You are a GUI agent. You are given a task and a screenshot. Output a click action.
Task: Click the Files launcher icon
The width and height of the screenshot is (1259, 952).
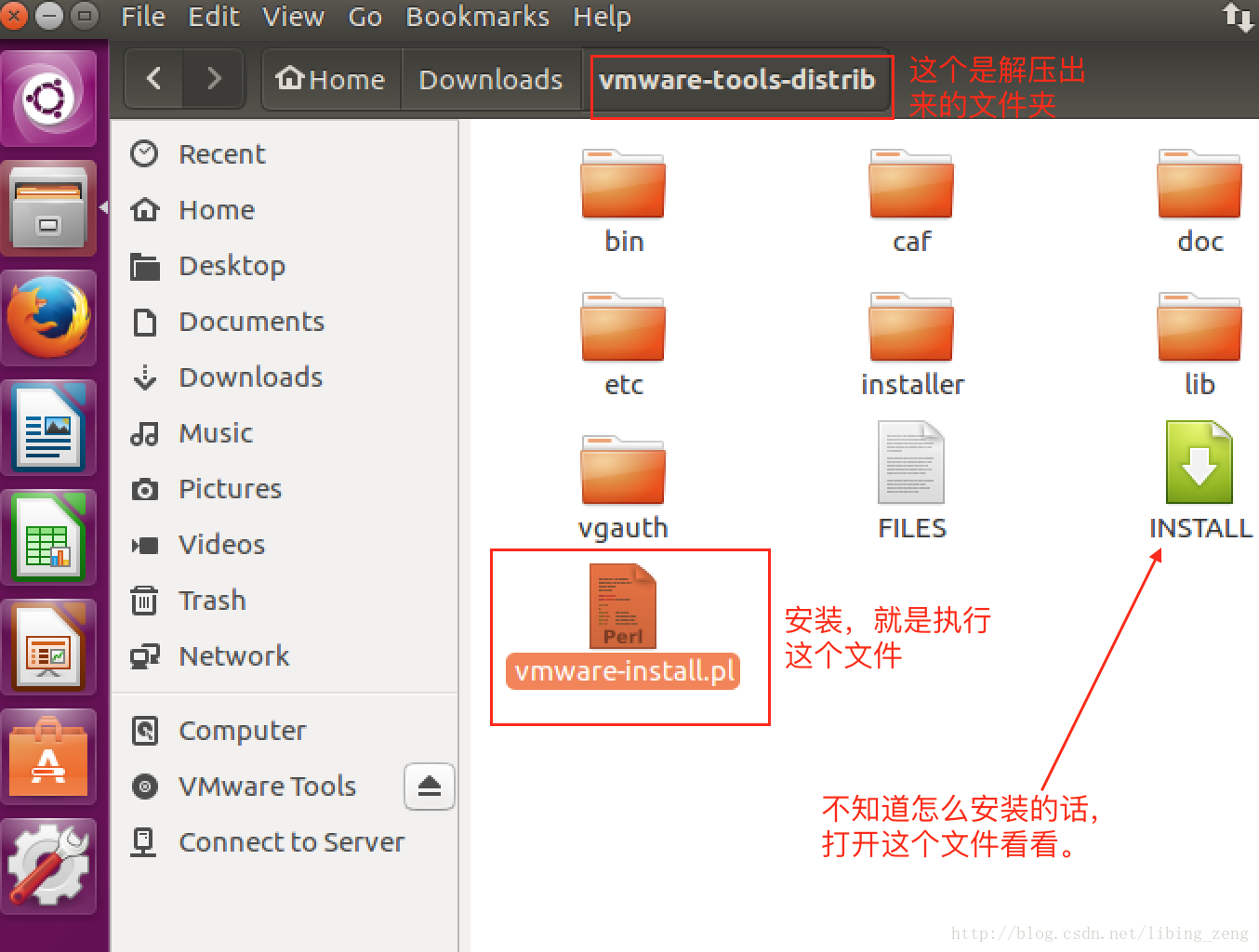[x=48, y=208]
